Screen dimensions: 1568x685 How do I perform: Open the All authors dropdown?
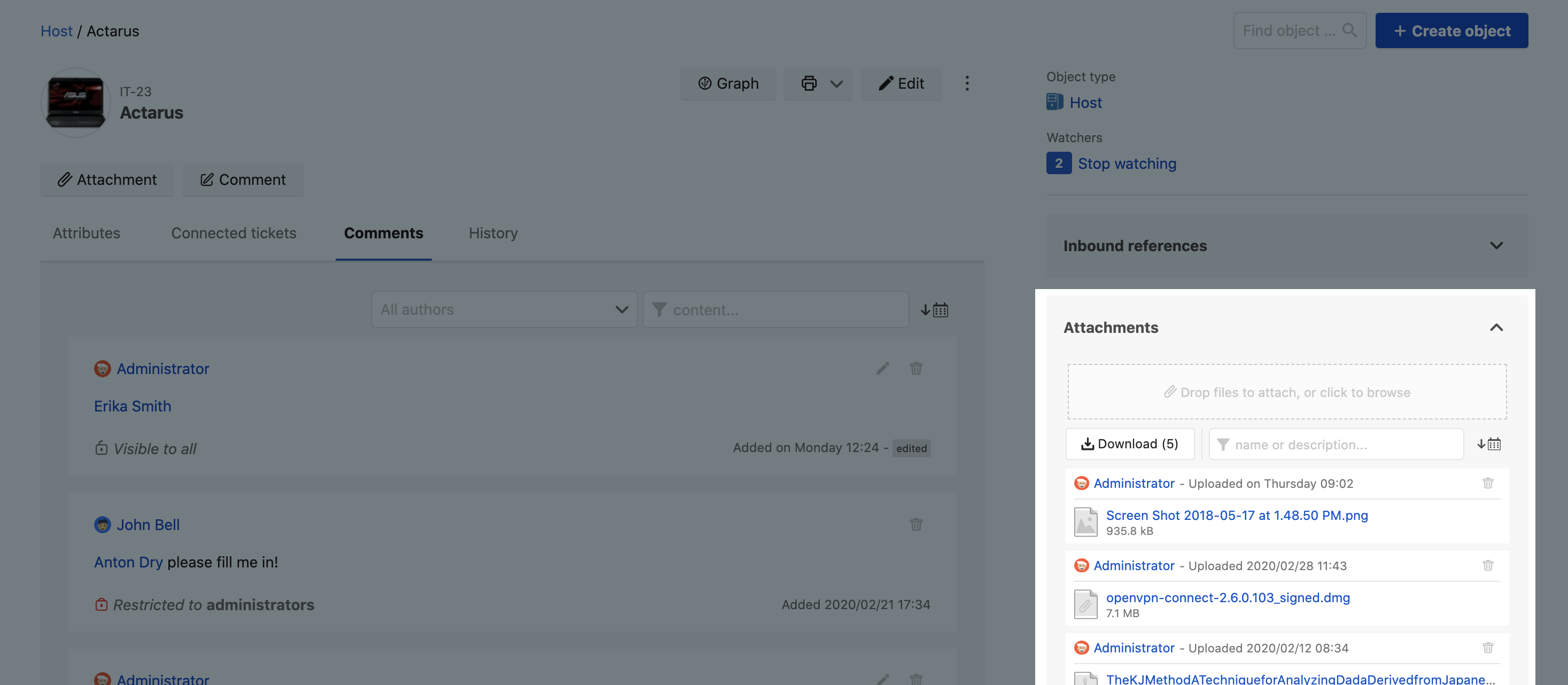pos(503,310)
